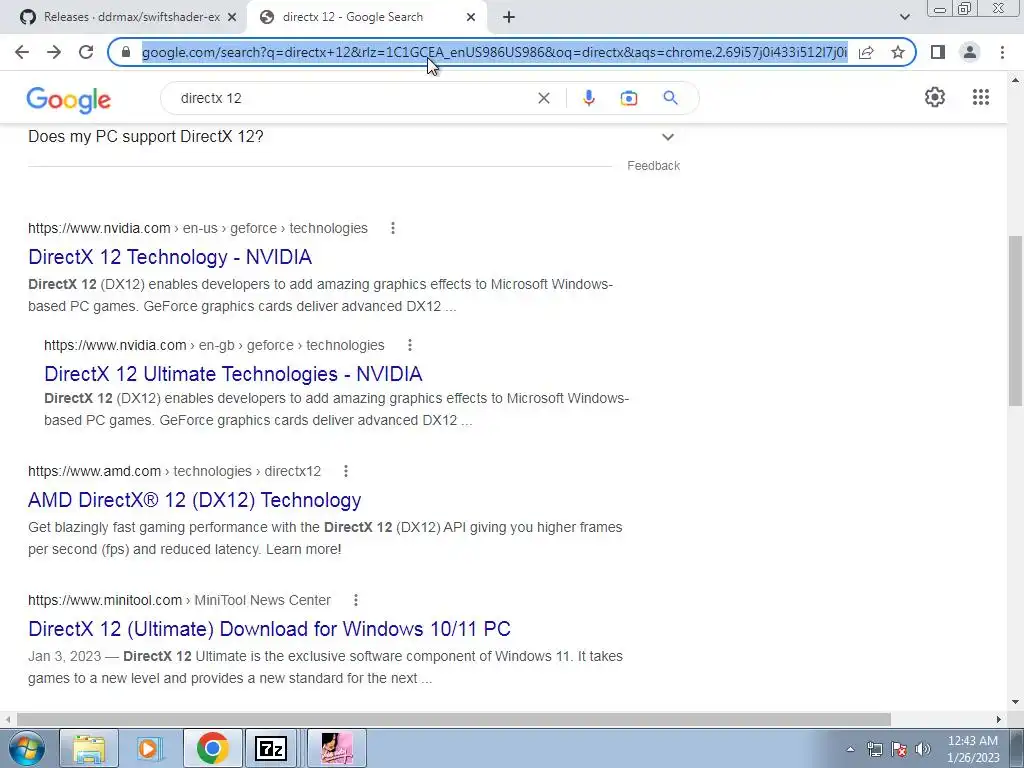1024x768 pixels.
Task: Click the address bar URL field
Action: point(494,52)
